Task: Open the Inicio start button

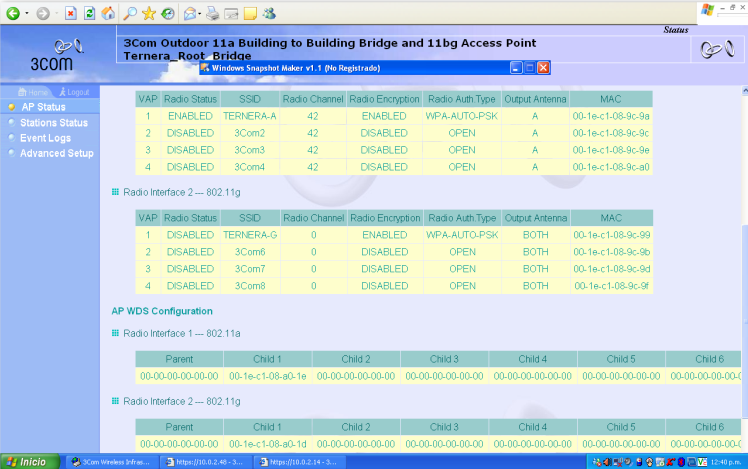Action: [26, 461]
